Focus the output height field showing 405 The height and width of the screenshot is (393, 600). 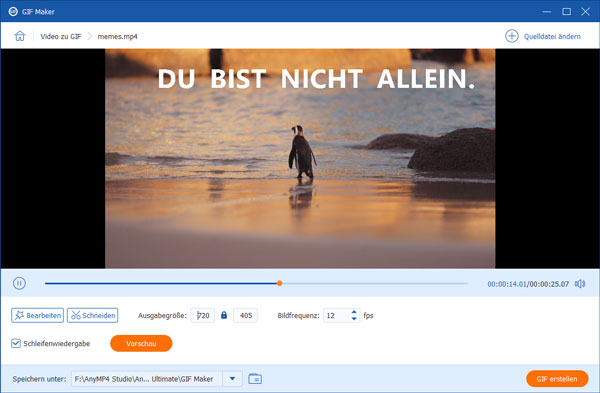click(x=246, y=315)
